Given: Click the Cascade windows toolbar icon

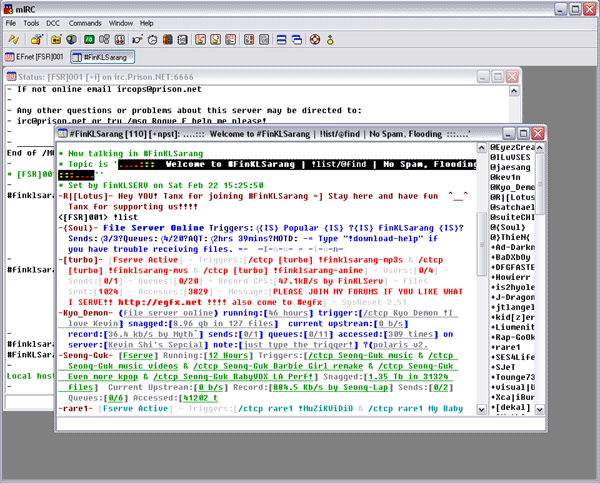Looking at the screenshot, I should [297, 39].
